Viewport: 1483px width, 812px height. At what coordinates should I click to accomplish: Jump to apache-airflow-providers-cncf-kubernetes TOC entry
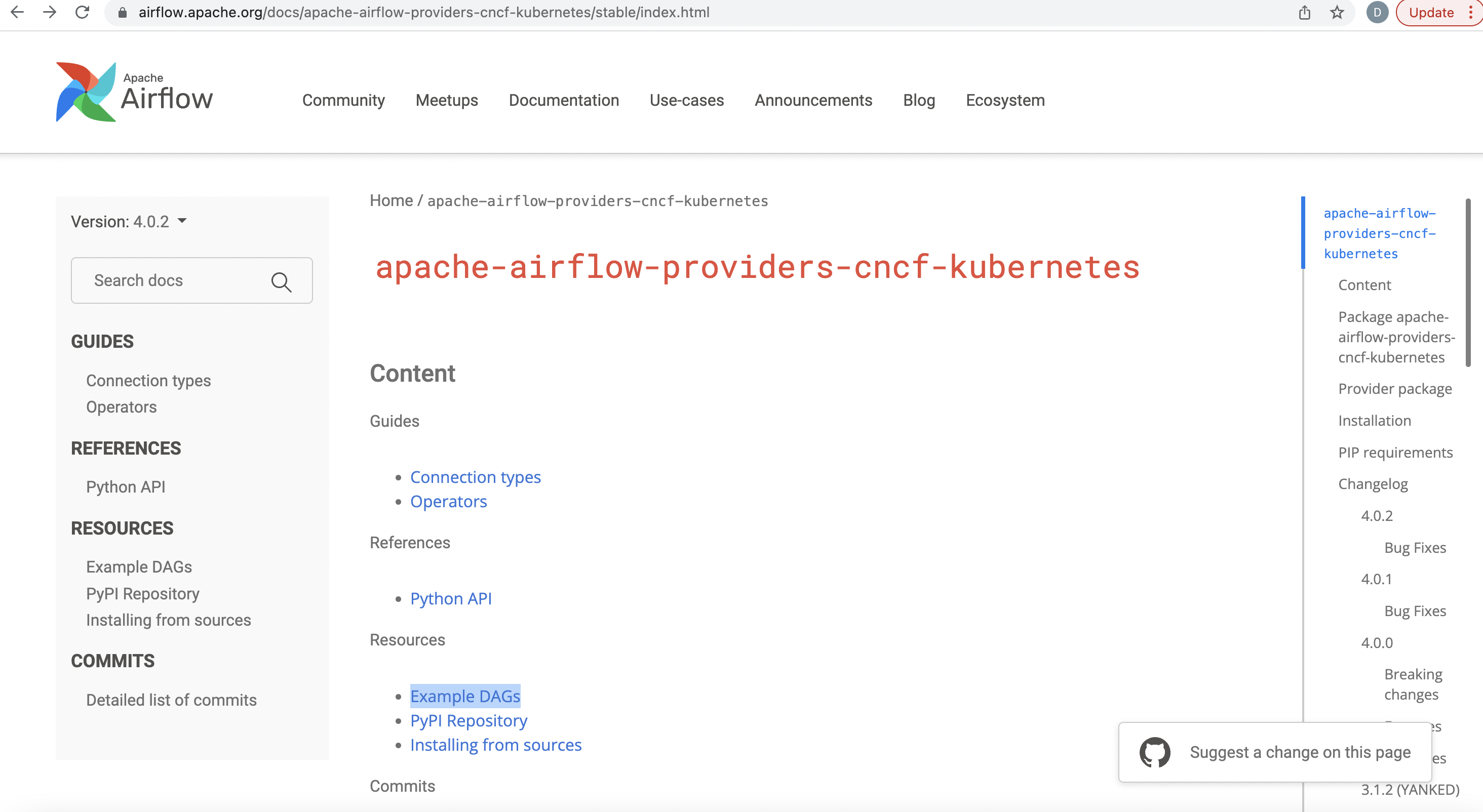tap(1380, 233)
